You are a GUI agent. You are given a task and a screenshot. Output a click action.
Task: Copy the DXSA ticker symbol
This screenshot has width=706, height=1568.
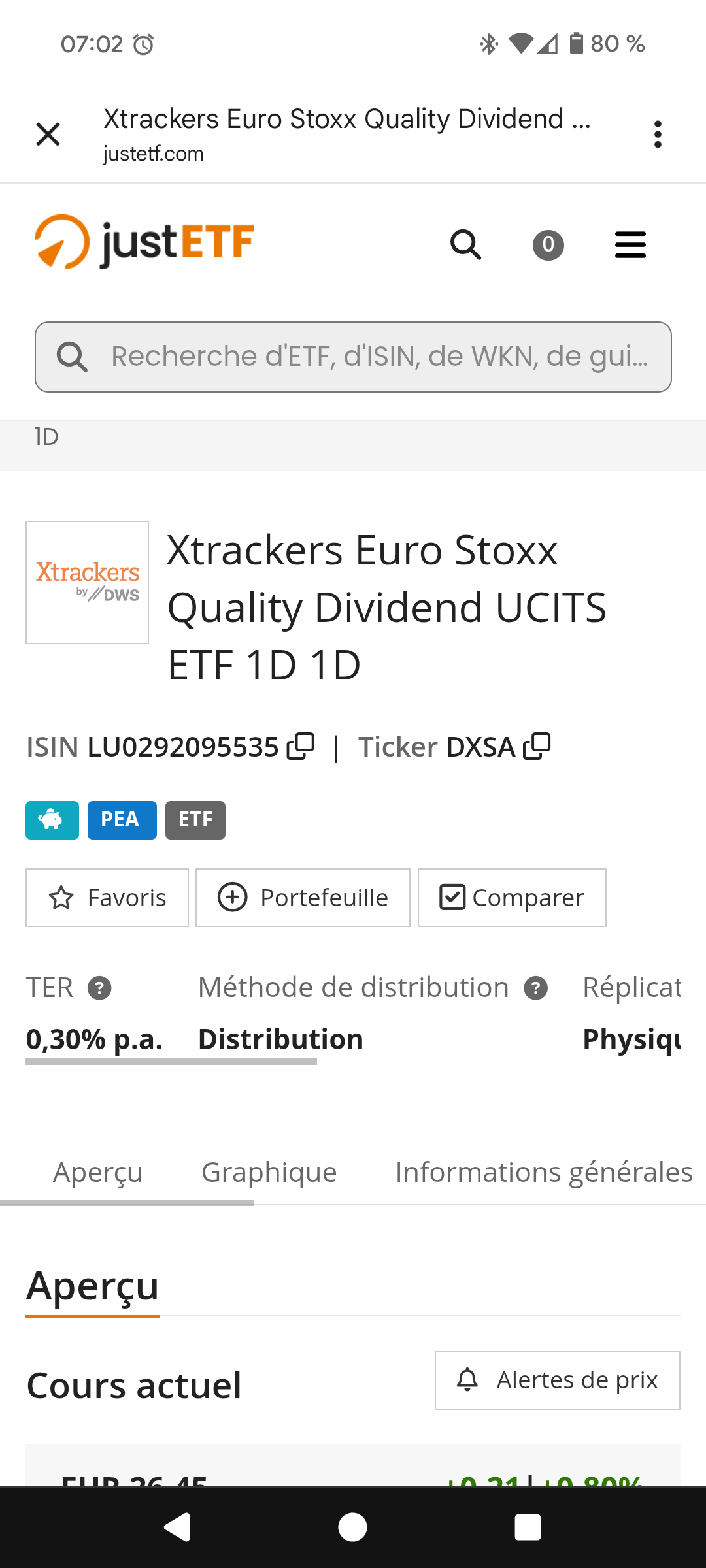tap(537, 746)
